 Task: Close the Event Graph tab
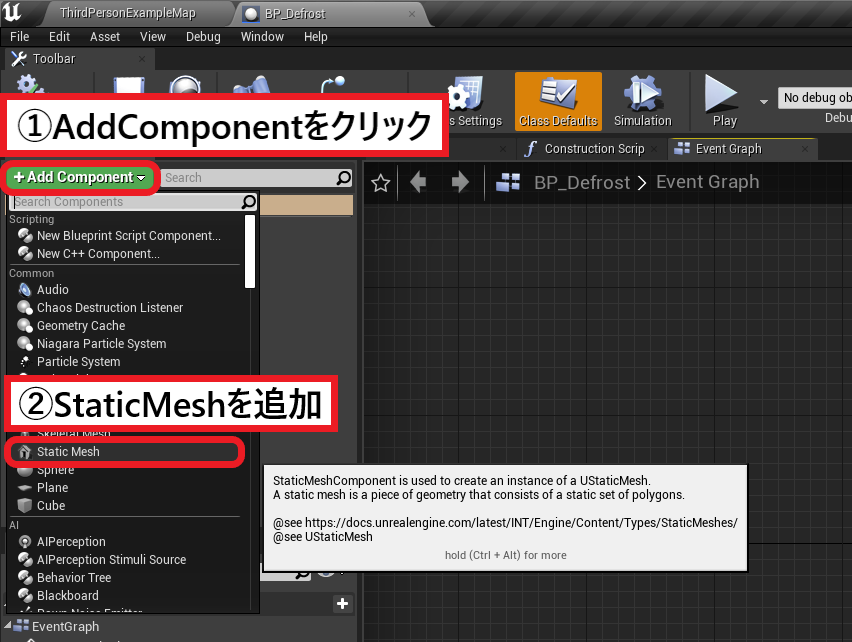805,149
